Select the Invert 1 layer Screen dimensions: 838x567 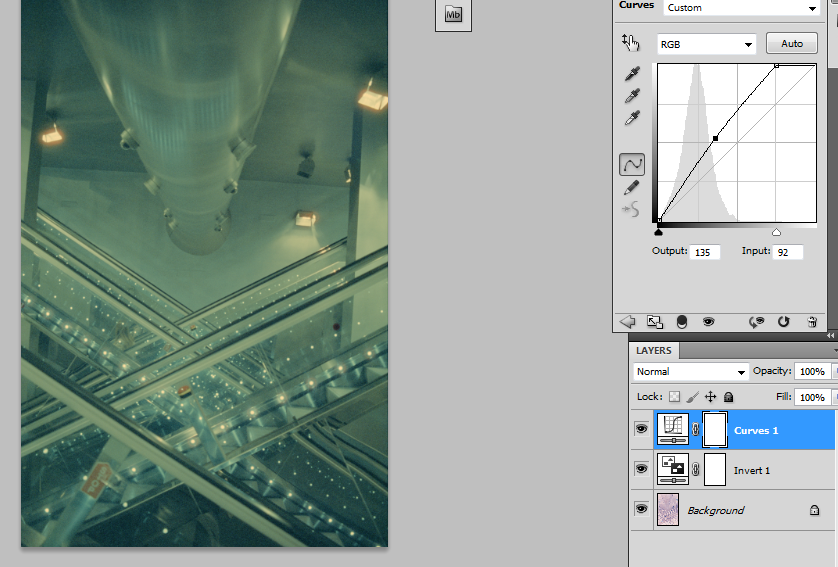coord(753,470)
